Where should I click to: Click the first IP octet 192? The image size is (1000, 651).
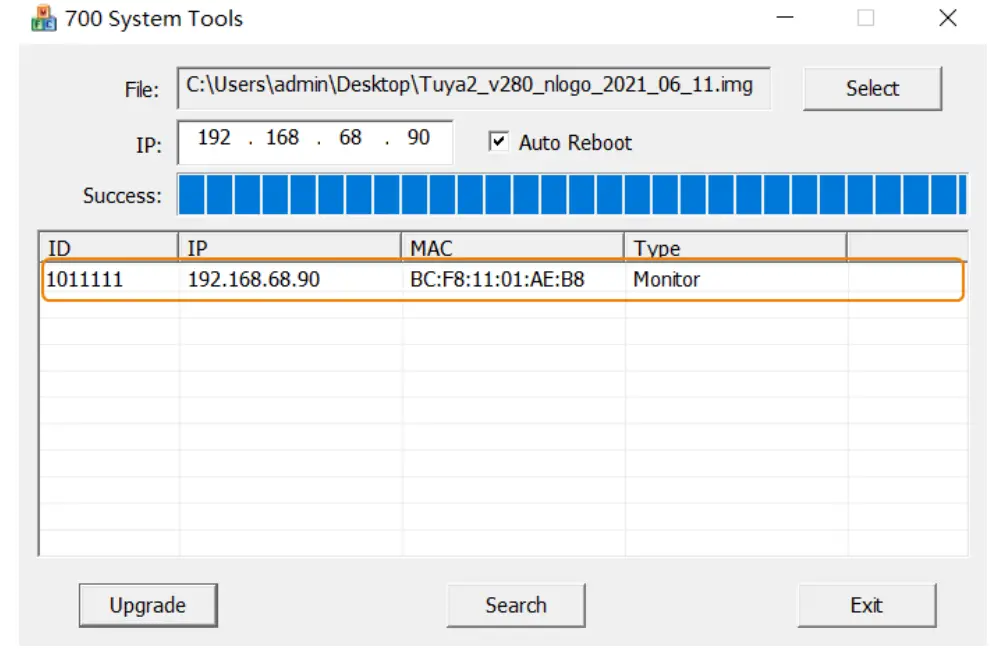click(x=214, y=138)
